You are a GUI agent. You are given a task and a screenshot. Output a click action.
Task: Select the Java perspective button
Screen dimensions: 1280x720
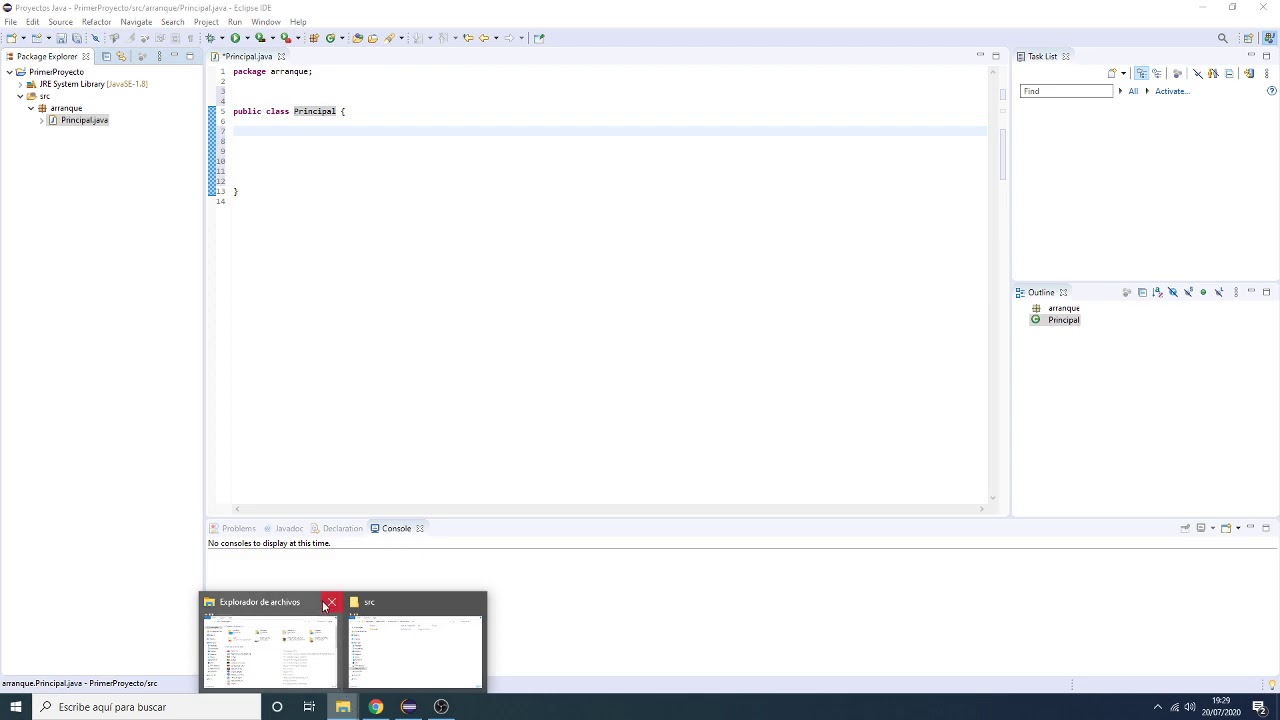(x=1269, y=38)
